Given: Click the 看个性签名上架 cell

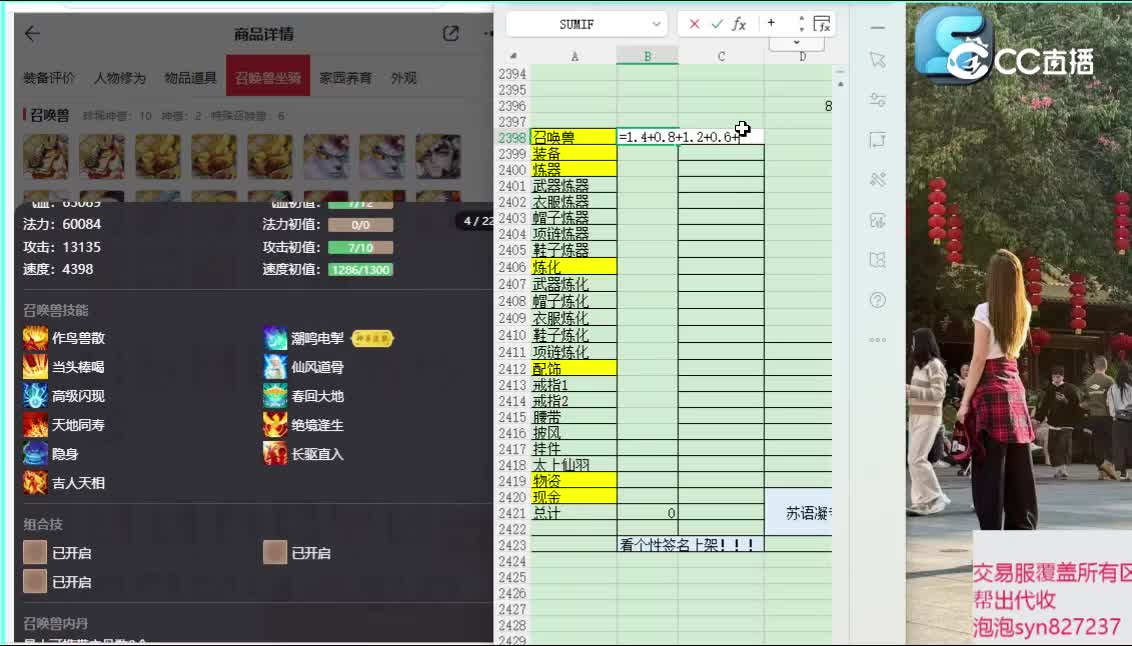Looking at the screenshot, I should coord(690,545).
